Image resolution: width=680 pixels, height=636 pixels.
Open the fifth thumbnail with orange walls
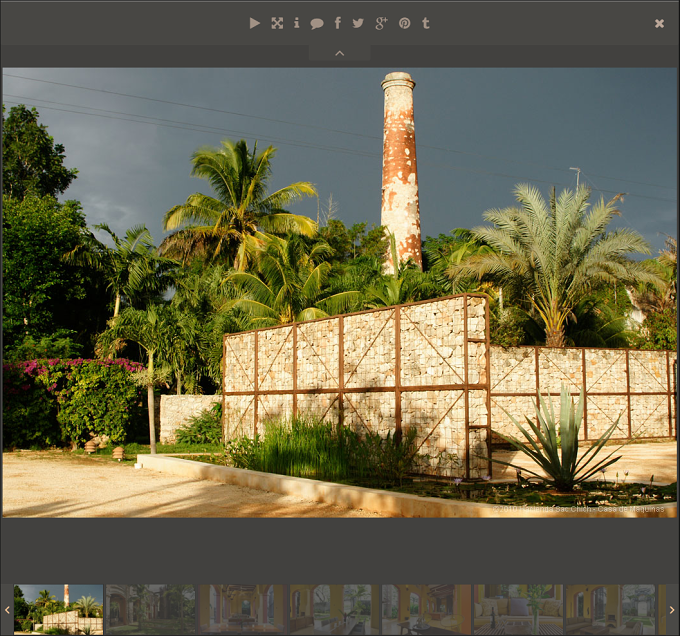pos(426,610)
